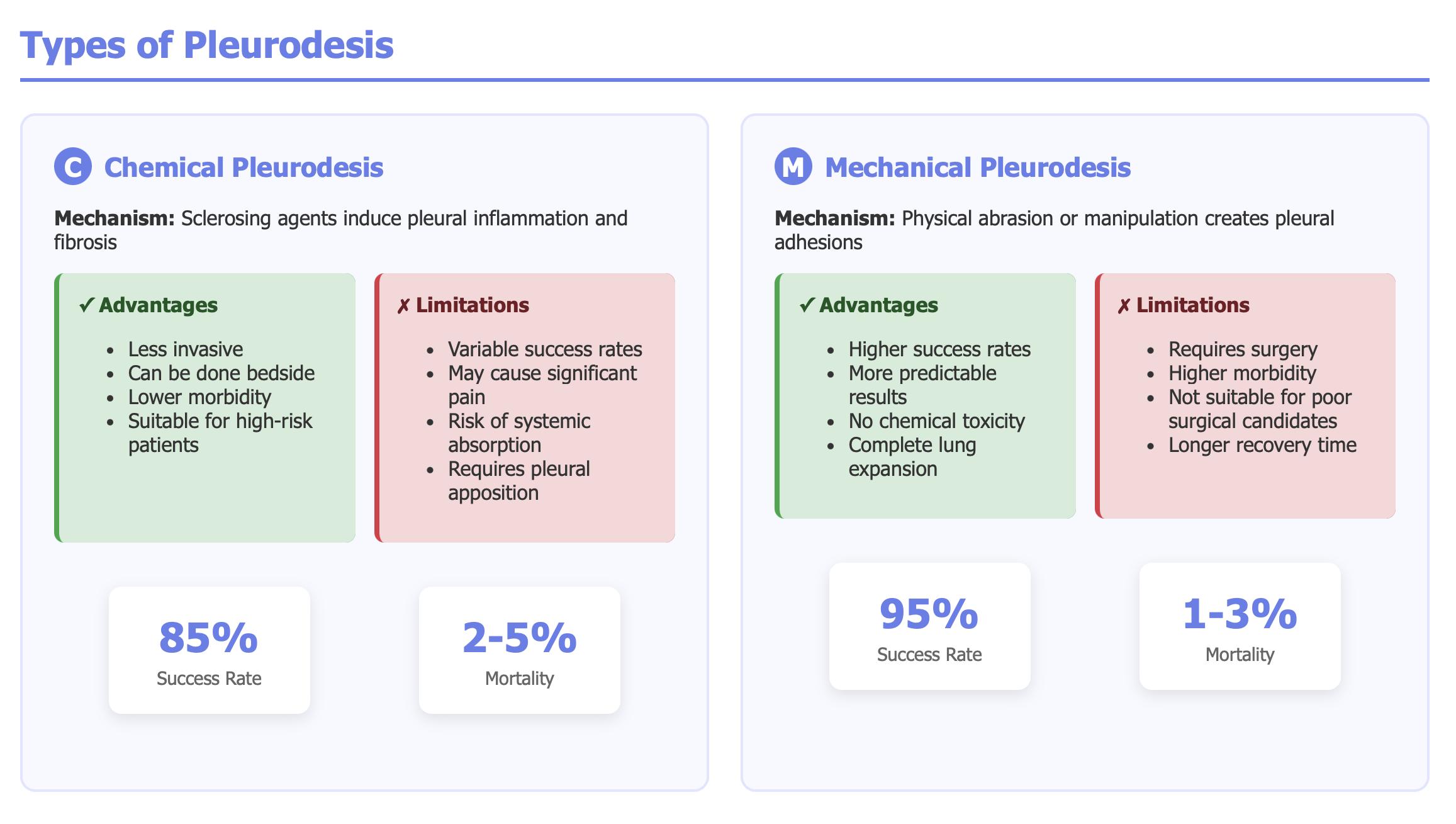The height and width of the screenshot is (824, 1456).
Task: Click the 2-5% Mortality card
Action: (x=519, y=650)
